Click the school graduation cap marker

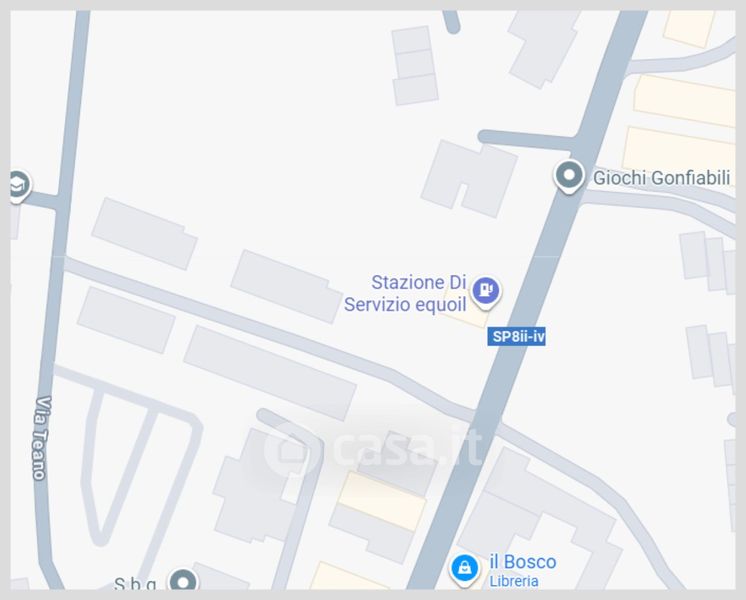[x=18, y=186]
